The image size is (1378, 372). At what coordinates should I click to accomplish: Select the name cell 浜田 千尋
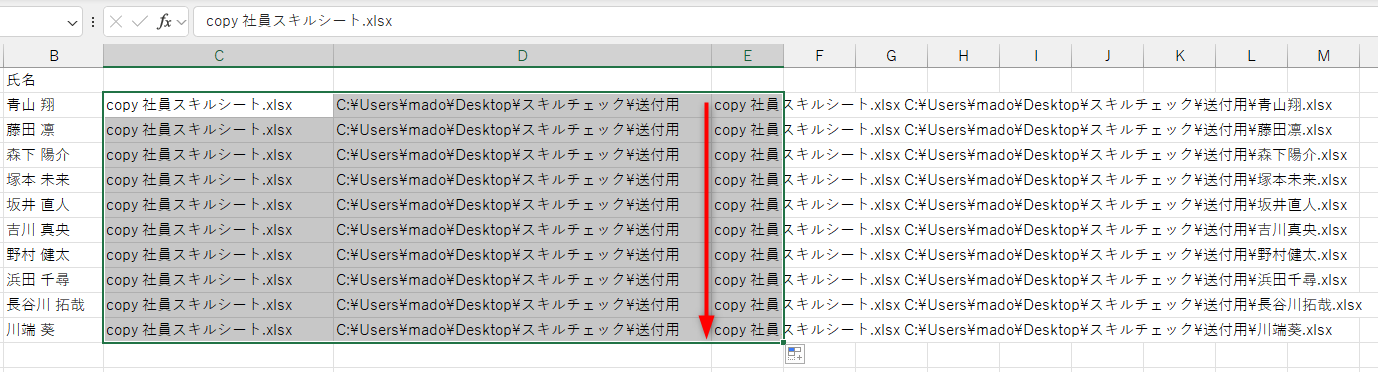[x=53, y=279]
